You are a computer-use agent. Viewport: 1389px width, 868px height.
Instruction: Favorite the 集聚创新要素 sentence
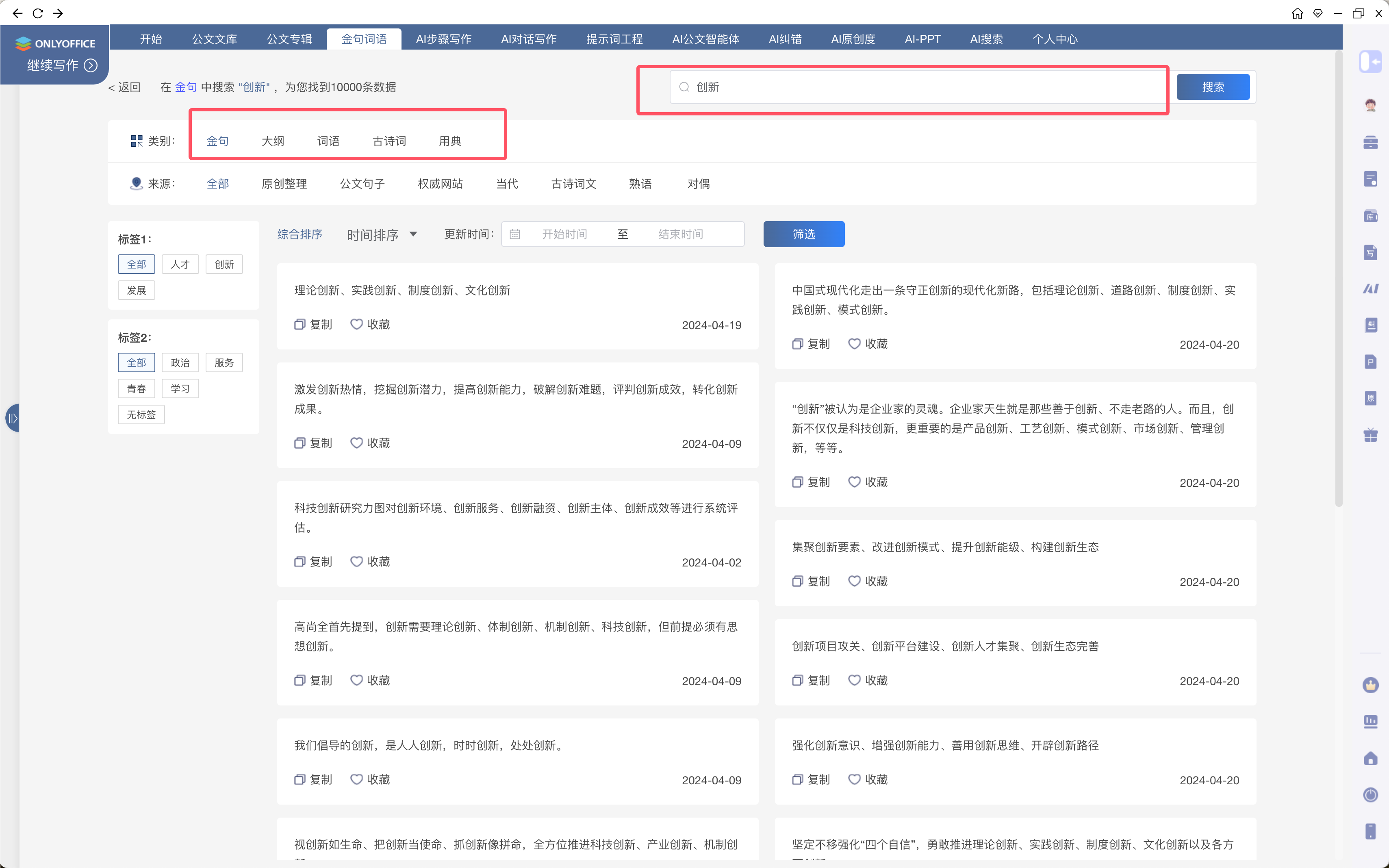[868, 581]
